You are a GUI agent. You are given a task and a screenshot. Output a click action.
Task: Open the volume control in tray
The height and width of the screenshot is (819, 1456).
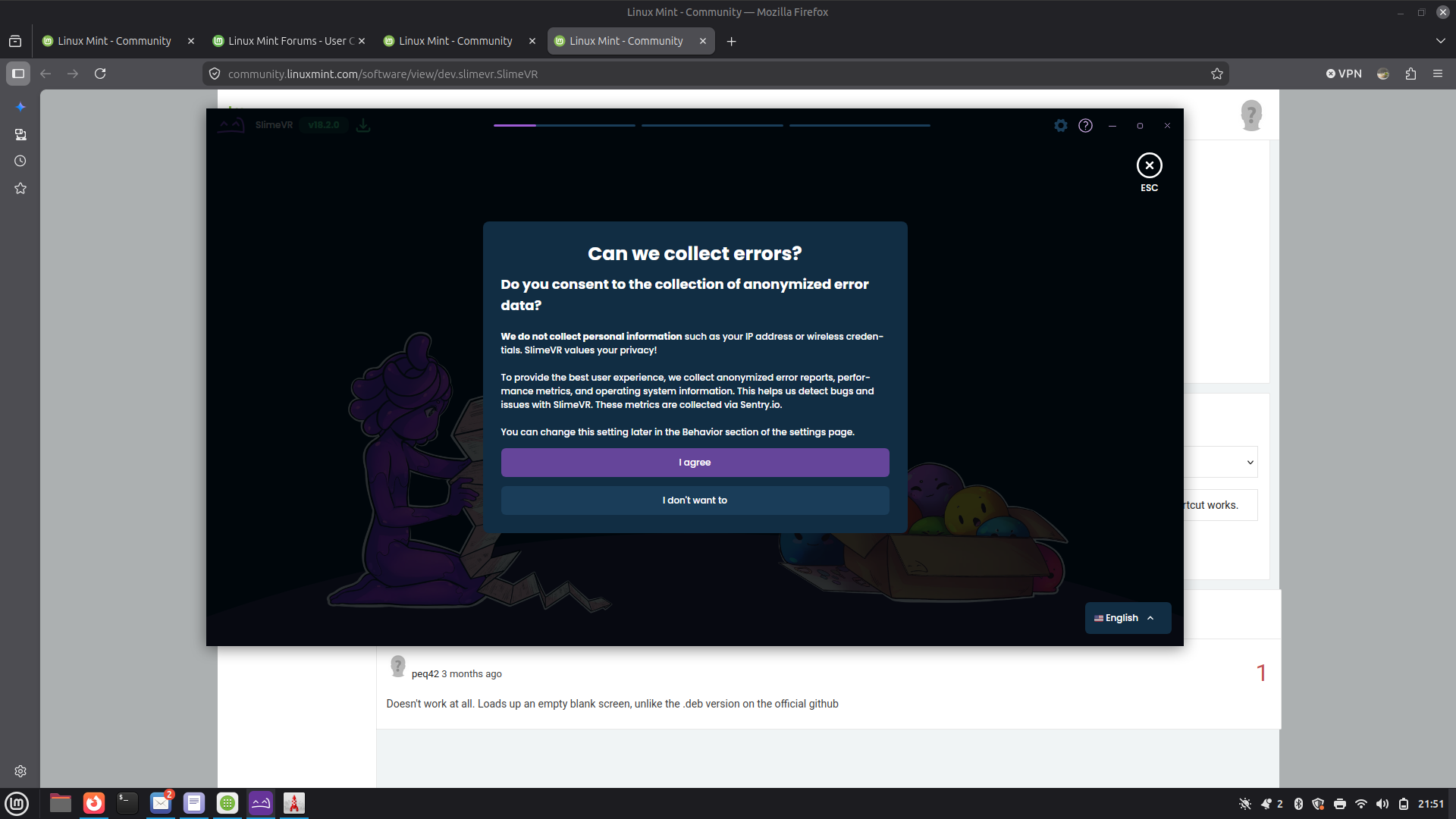[x=1382, y=804]
